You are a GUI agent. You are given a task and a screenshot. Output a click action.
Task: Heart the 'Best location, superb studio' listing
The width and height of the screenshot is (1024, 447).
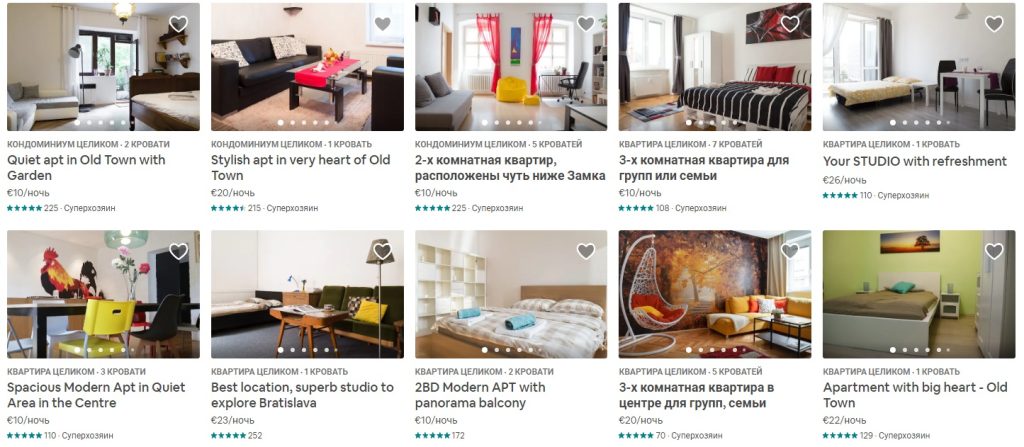[383, 251]
